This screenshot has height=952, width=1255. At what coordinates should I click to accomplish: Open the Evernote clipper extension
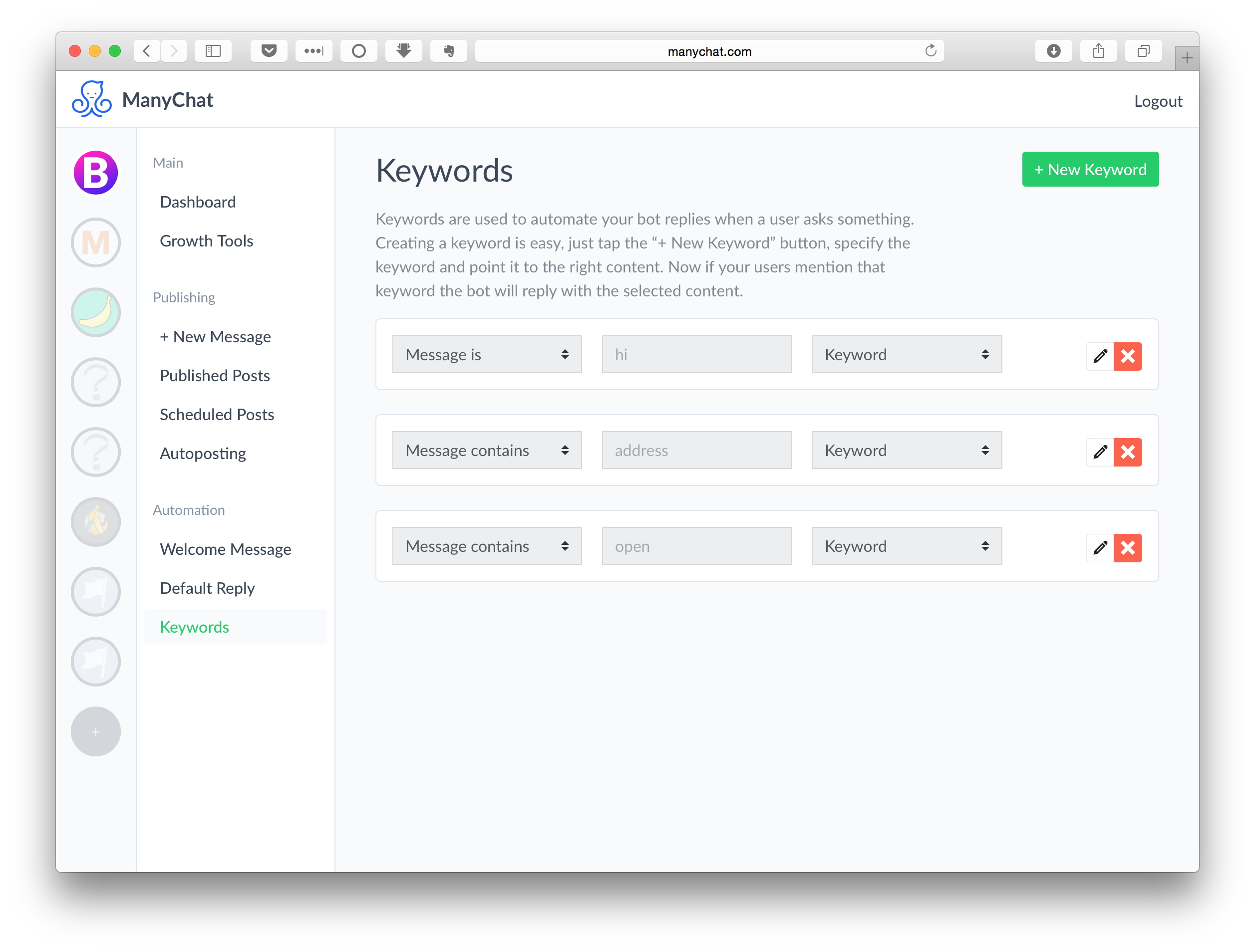tap(448, 51)
